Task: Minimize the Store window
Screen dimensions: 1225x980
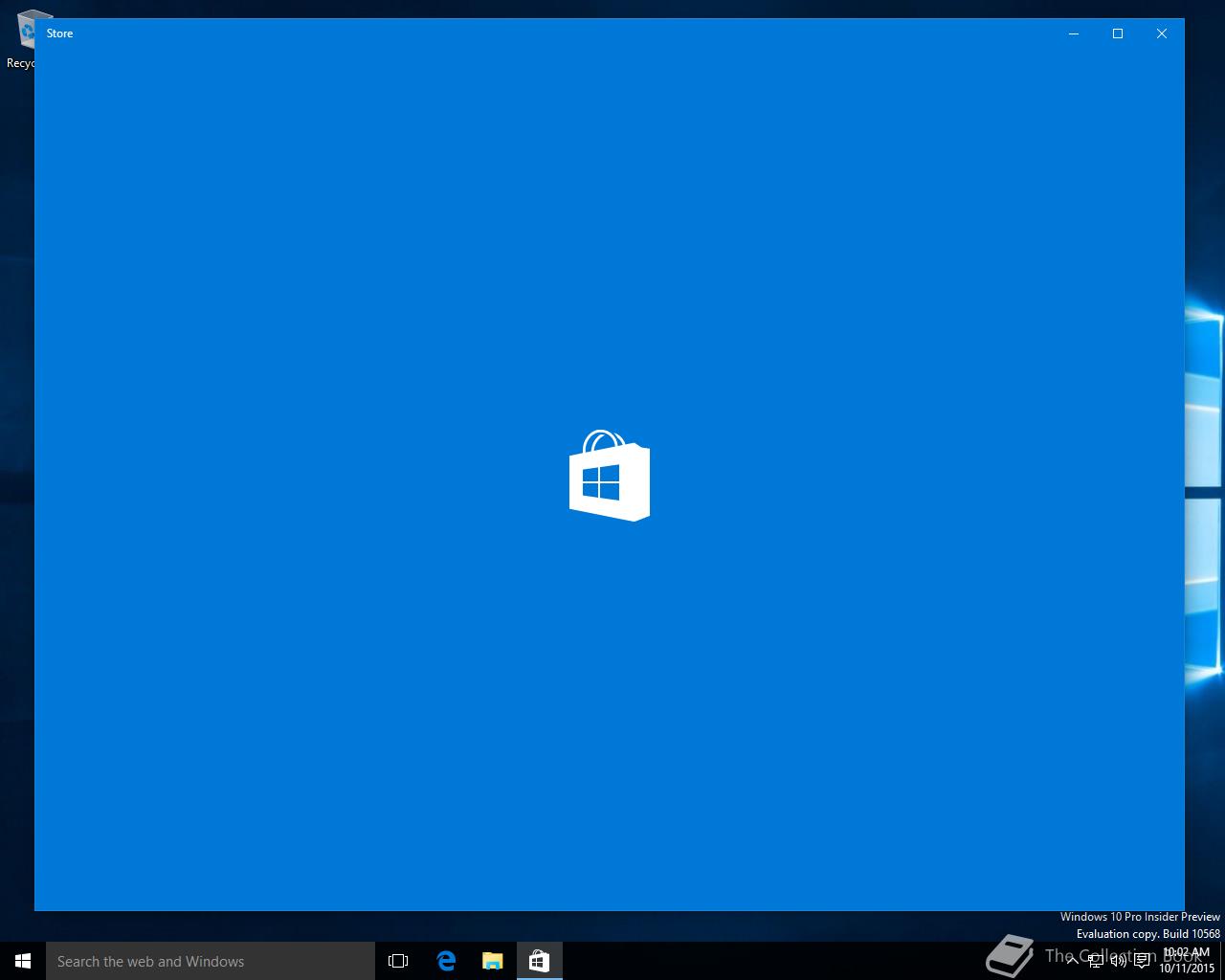Action: 1074,33
